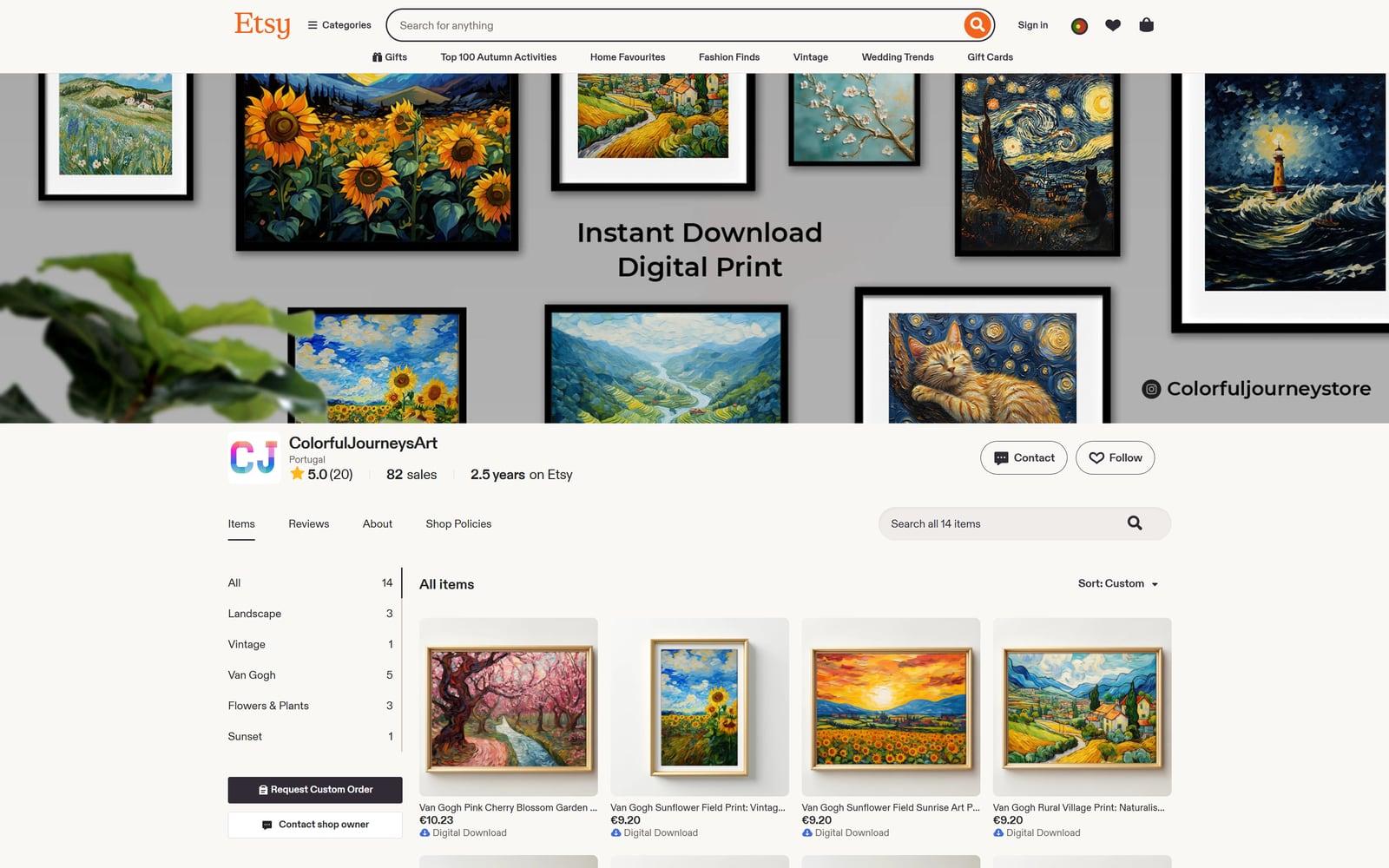This screenshot has height=868, width=1389.
Task: Open Favourites heart icon in header
Action: coord(1113,25)
